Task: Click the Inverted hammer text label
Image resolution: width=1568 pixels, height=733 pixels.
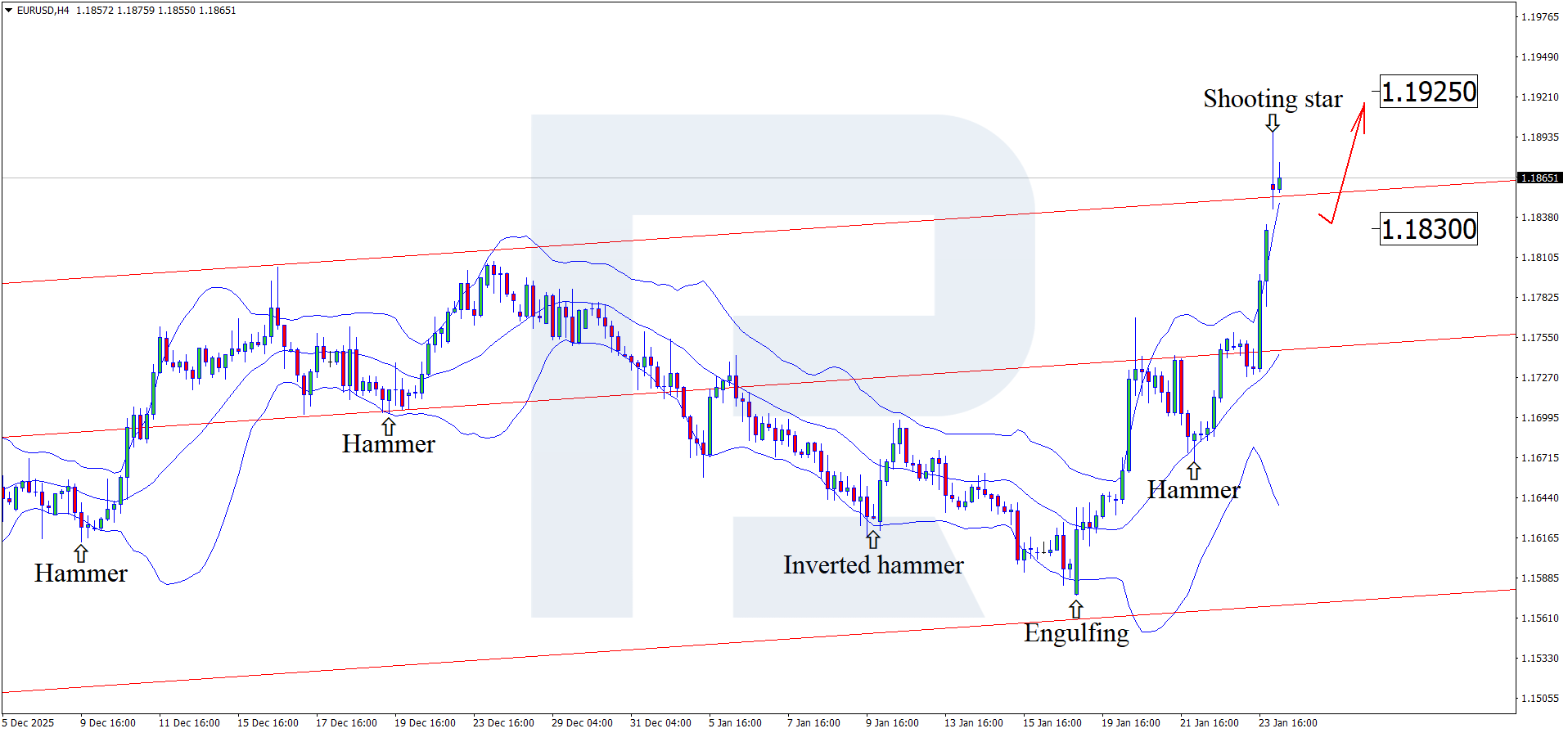Action: pos(873,565)
